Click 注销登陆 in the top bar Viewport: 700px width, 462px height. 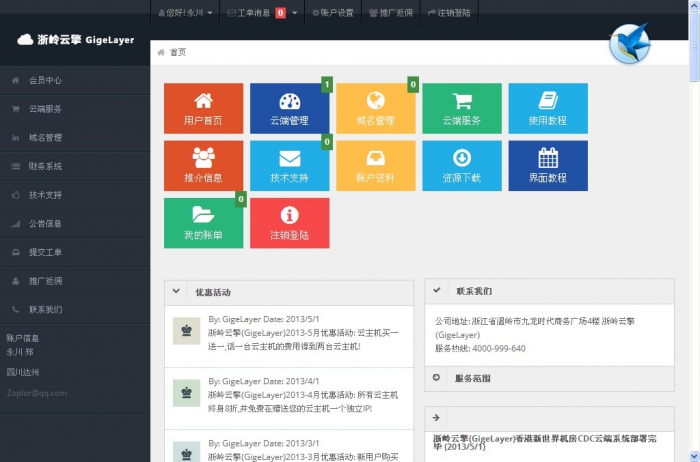449,13
